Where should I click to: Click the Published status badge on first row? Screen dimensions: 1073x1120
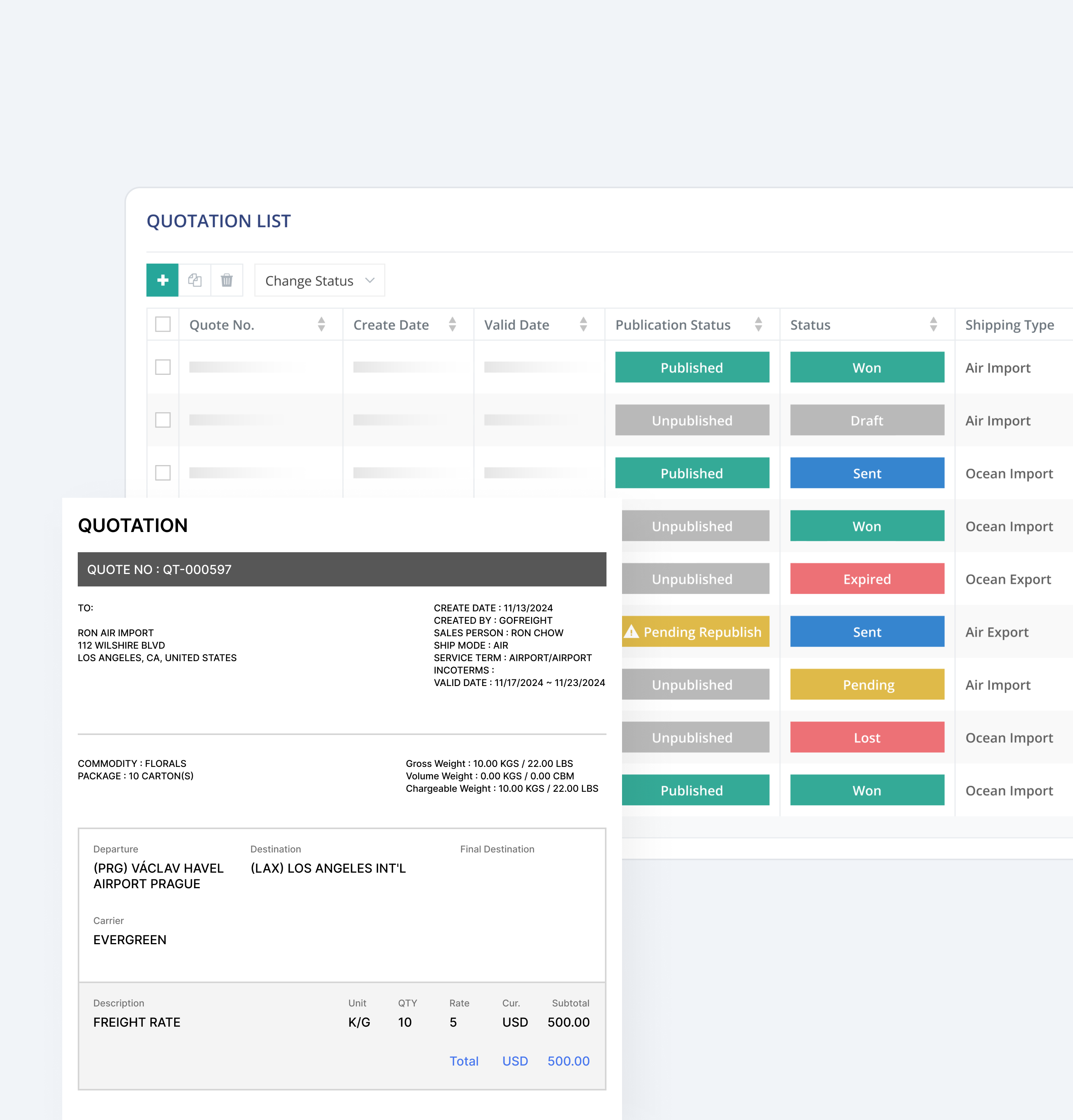click(692, 367)
